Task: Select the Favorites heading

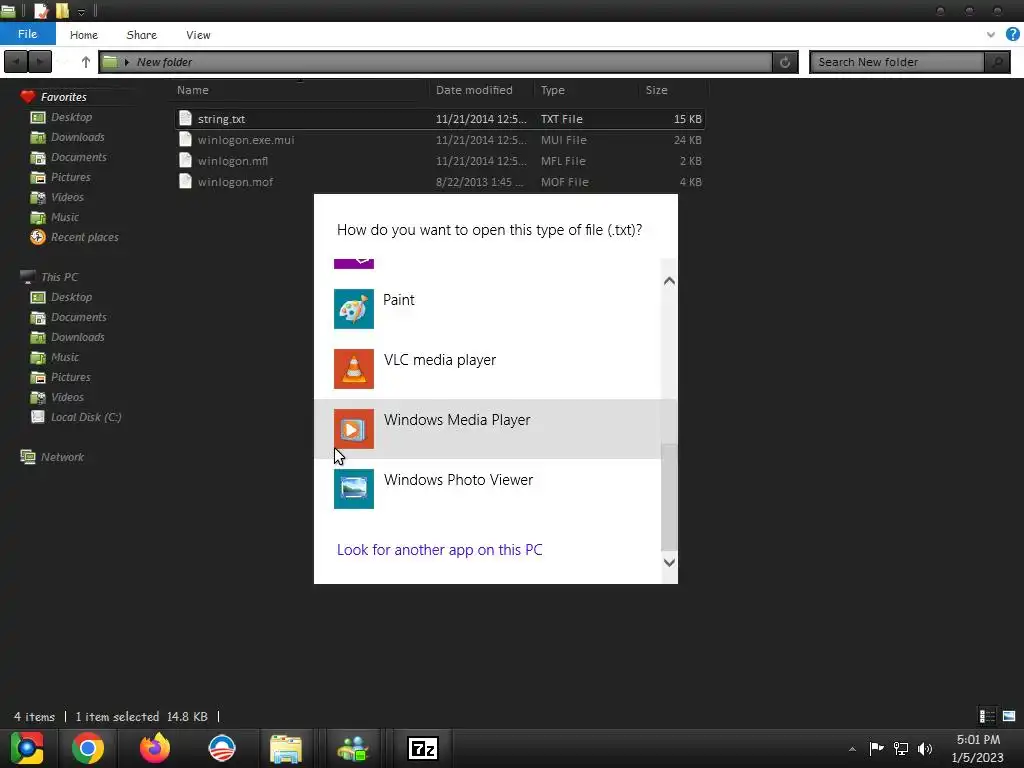Action: [63, 97]
